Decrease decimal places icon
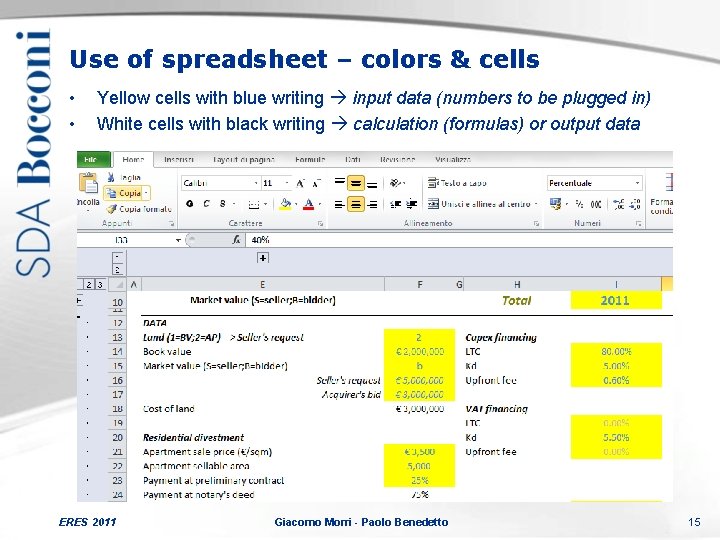Image resolution: width=720 pixels, height=540 pixels. coord(636,204)
